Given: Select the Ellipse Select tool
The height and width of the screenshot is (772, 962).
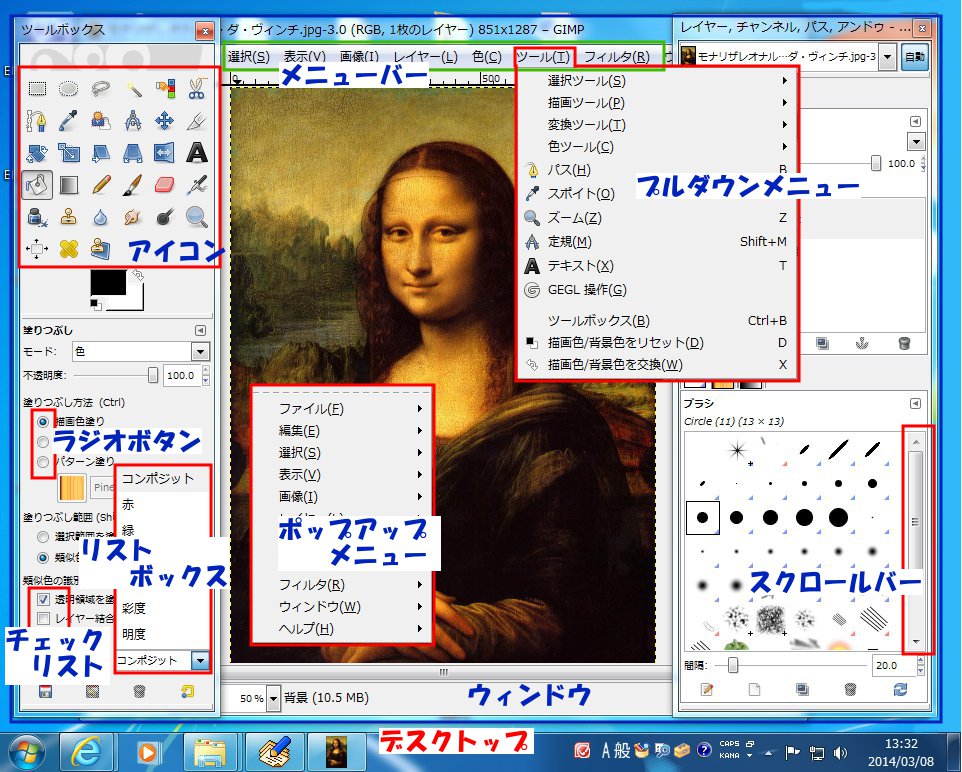Looking at the screenshot, I should point(69,89).
